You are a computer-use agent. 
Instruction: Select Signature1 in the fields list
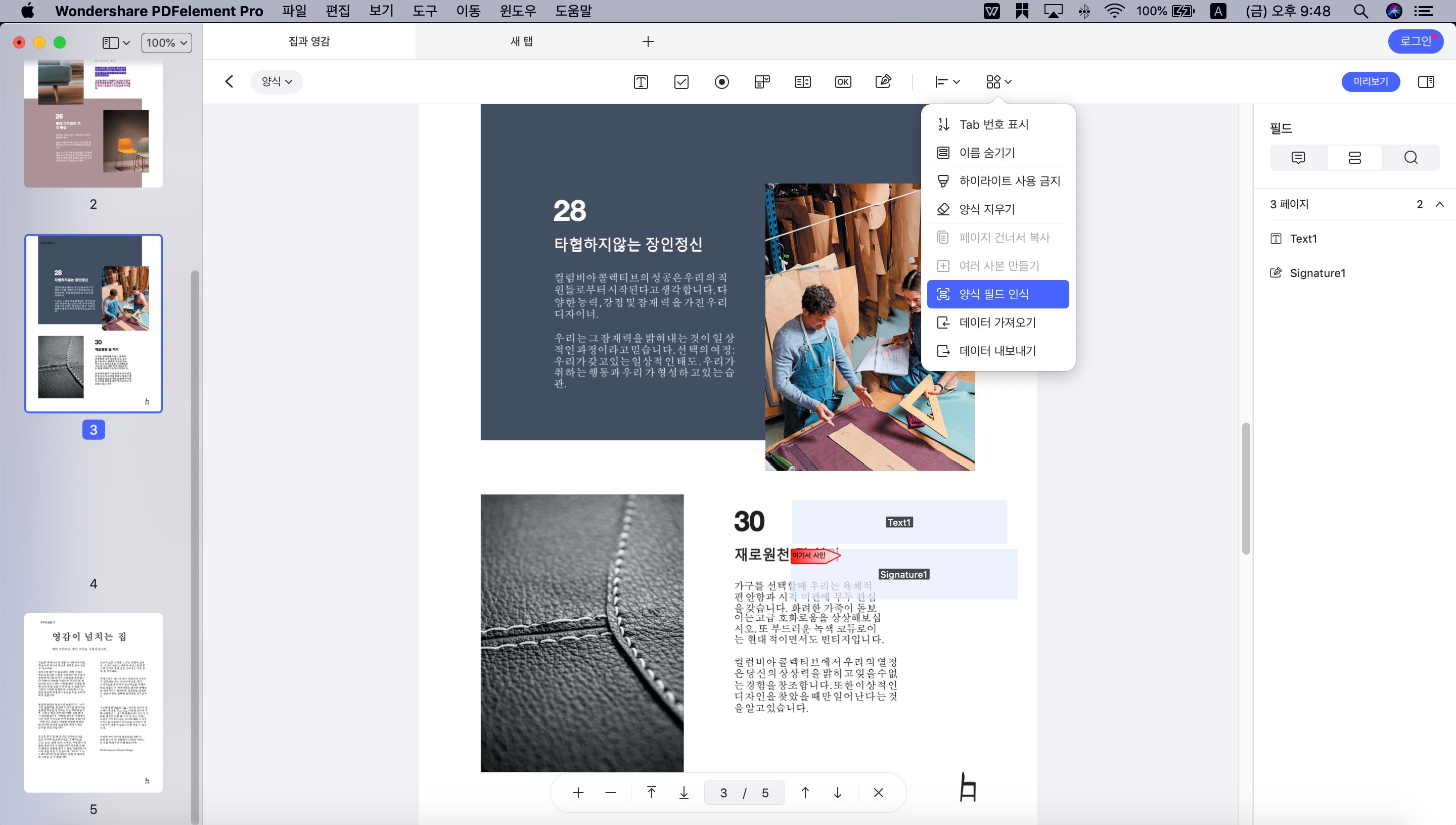click(1354, 273)
